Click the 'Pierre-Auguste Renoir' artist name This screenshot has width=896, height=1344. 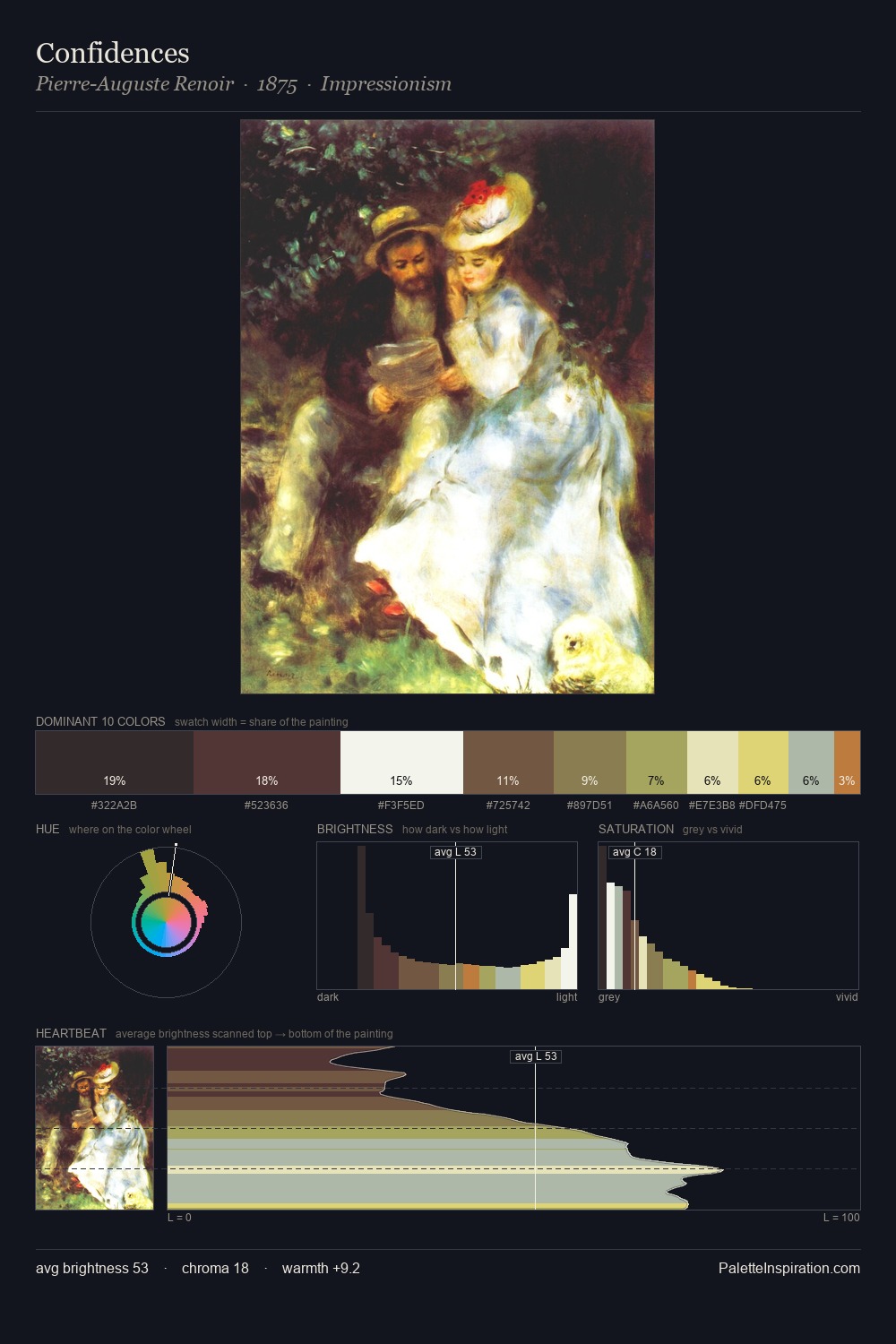click(x=134, y=84)
